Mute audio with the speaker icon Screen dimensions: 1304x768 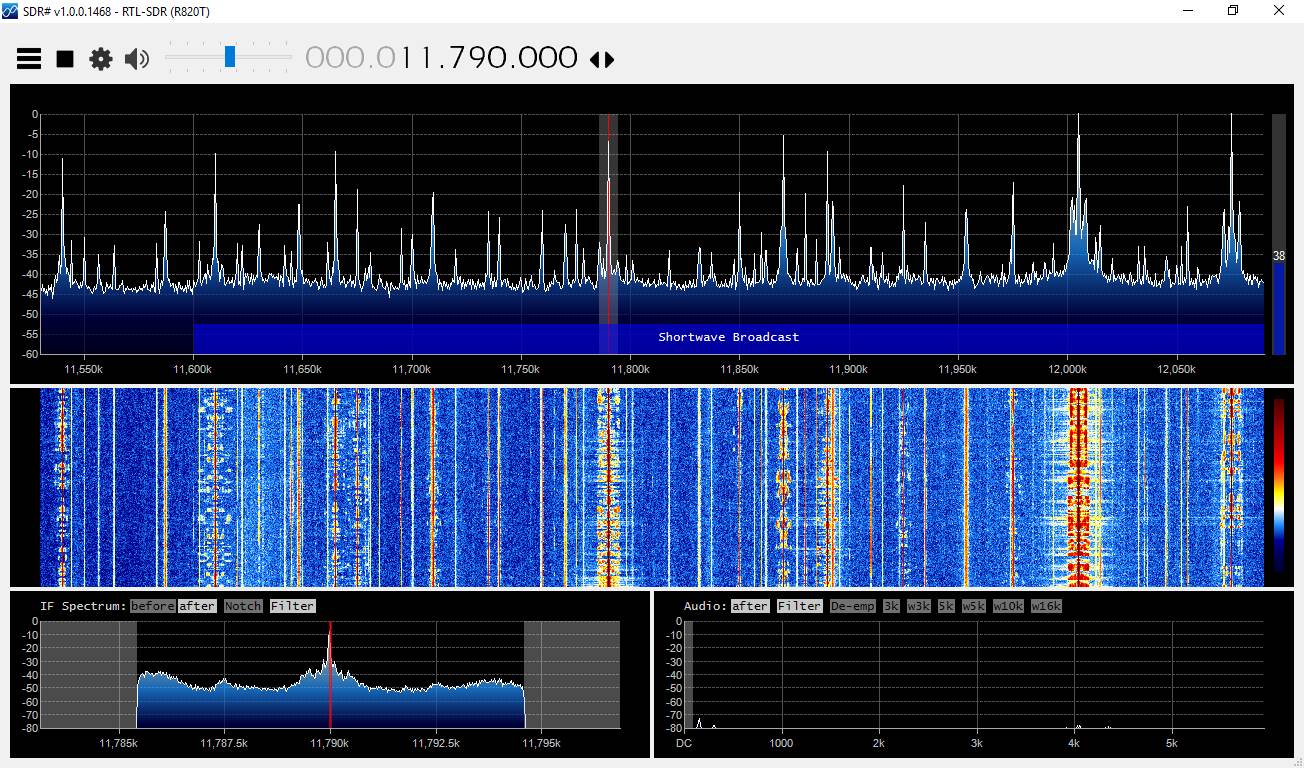coord(137,59)
